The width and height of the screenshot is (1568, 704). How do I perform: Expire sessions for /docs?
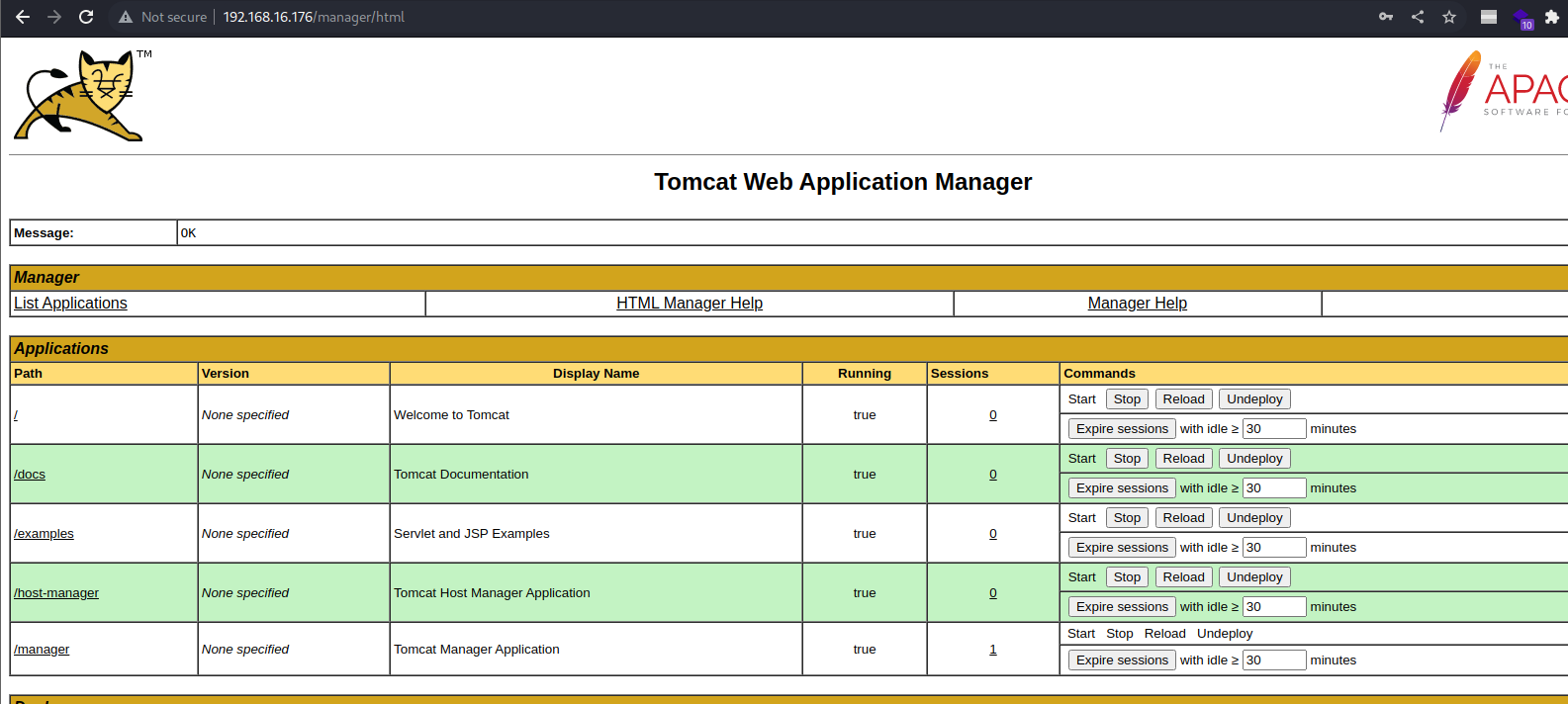click(1122, 488)
